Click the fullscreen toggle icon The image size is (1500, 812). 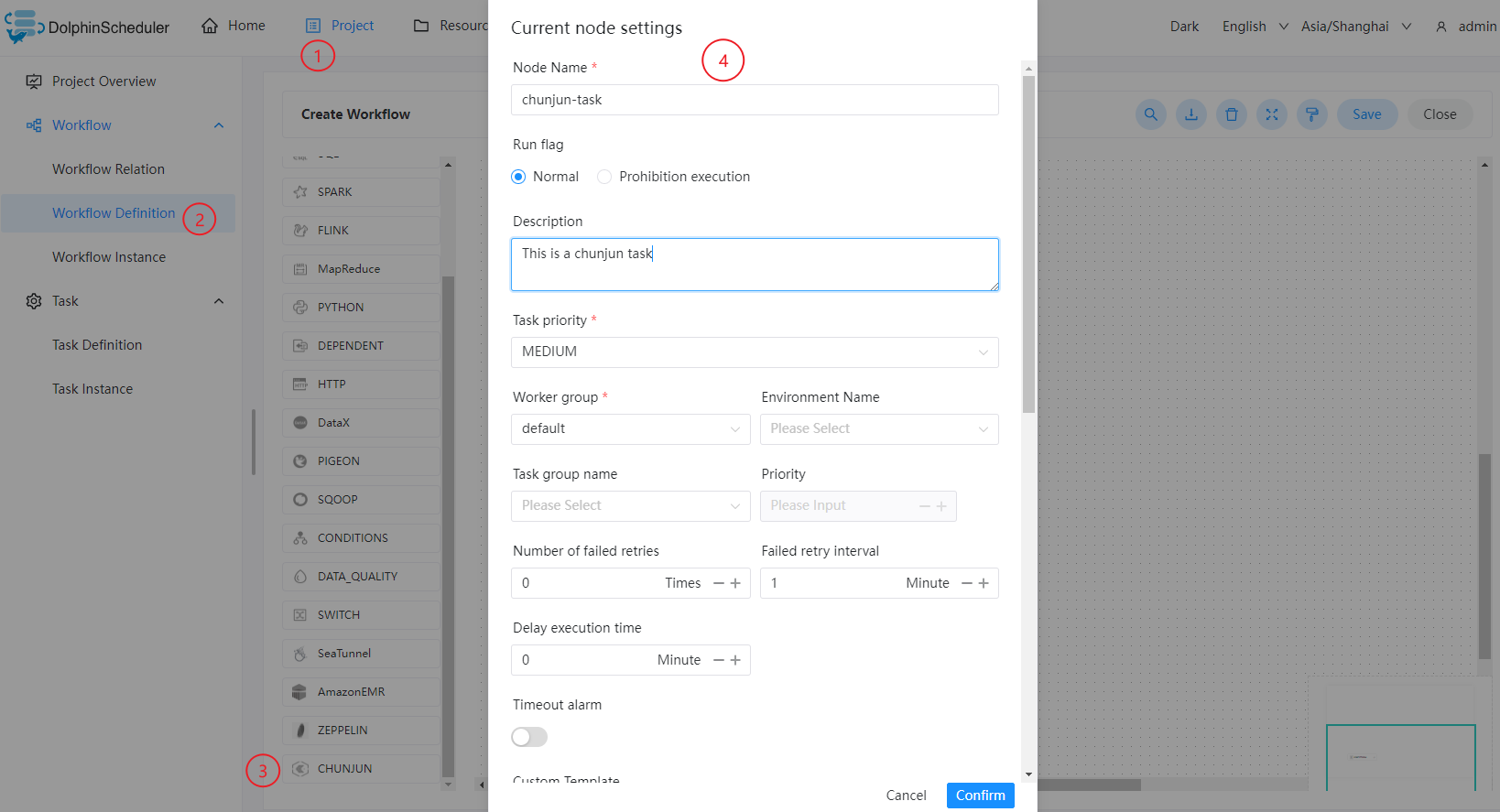coord(1271,114)
